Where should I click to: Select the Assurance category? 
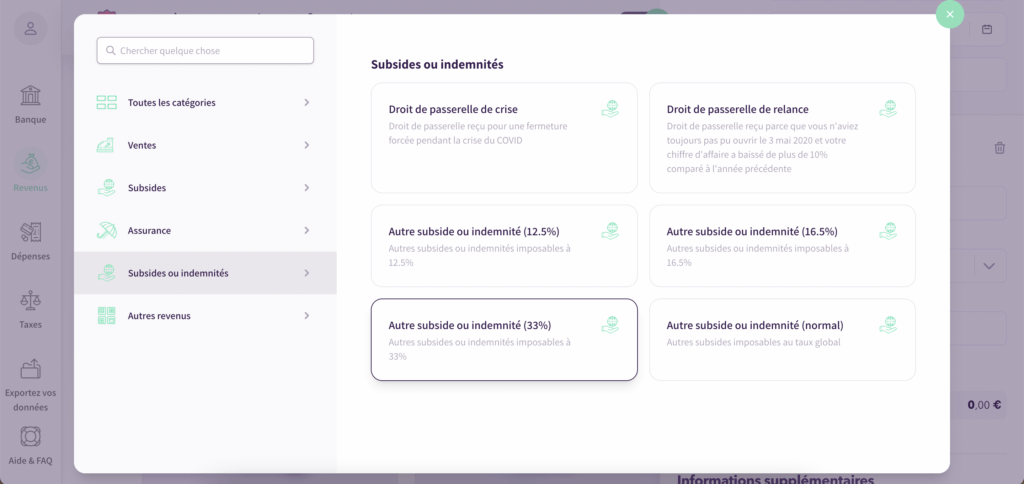[205, 231]
